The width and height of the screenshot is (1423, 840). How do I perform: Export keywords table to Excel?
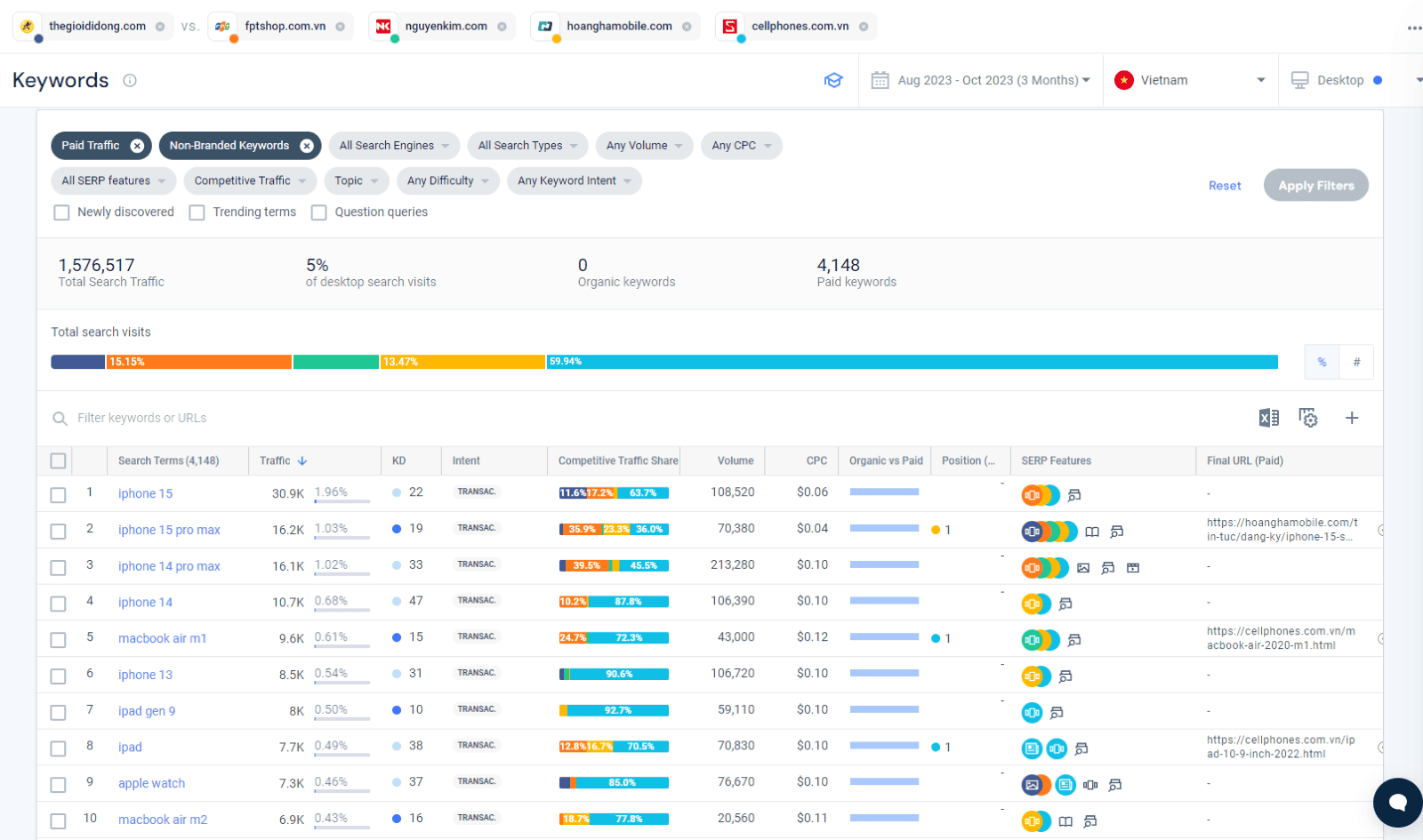pos(1268,418)
